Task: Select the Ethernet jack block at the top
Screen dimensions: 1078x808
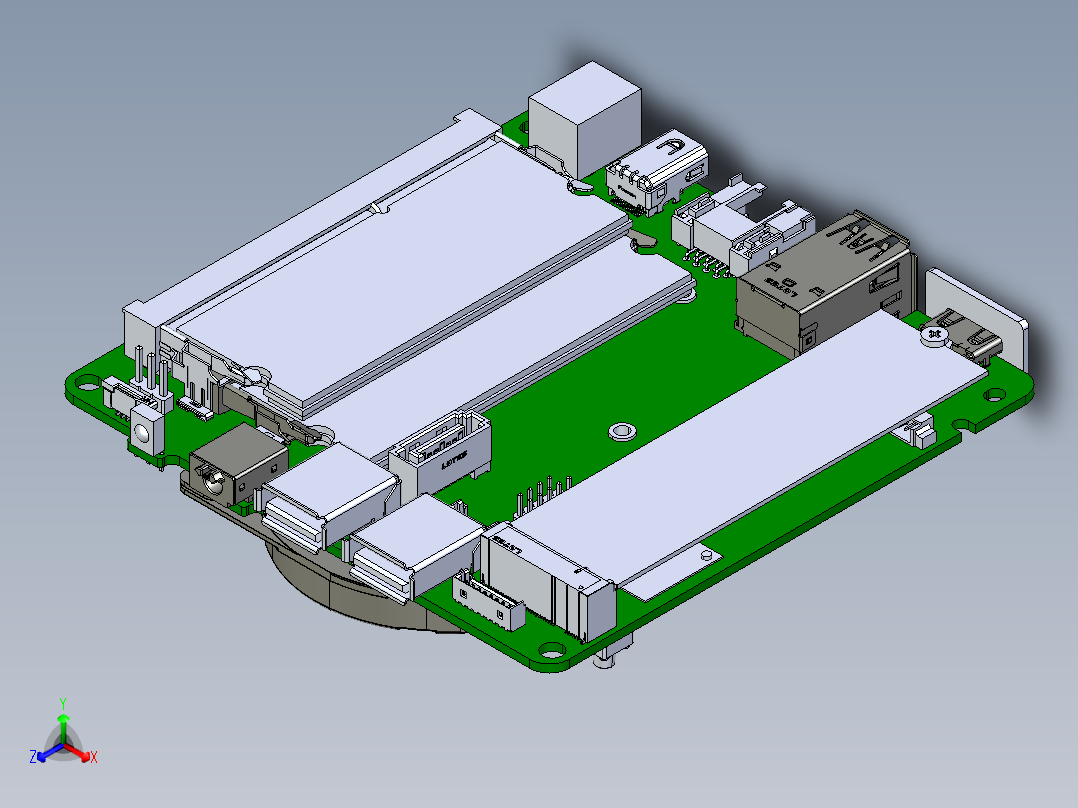Action: [x=585, y=110]
